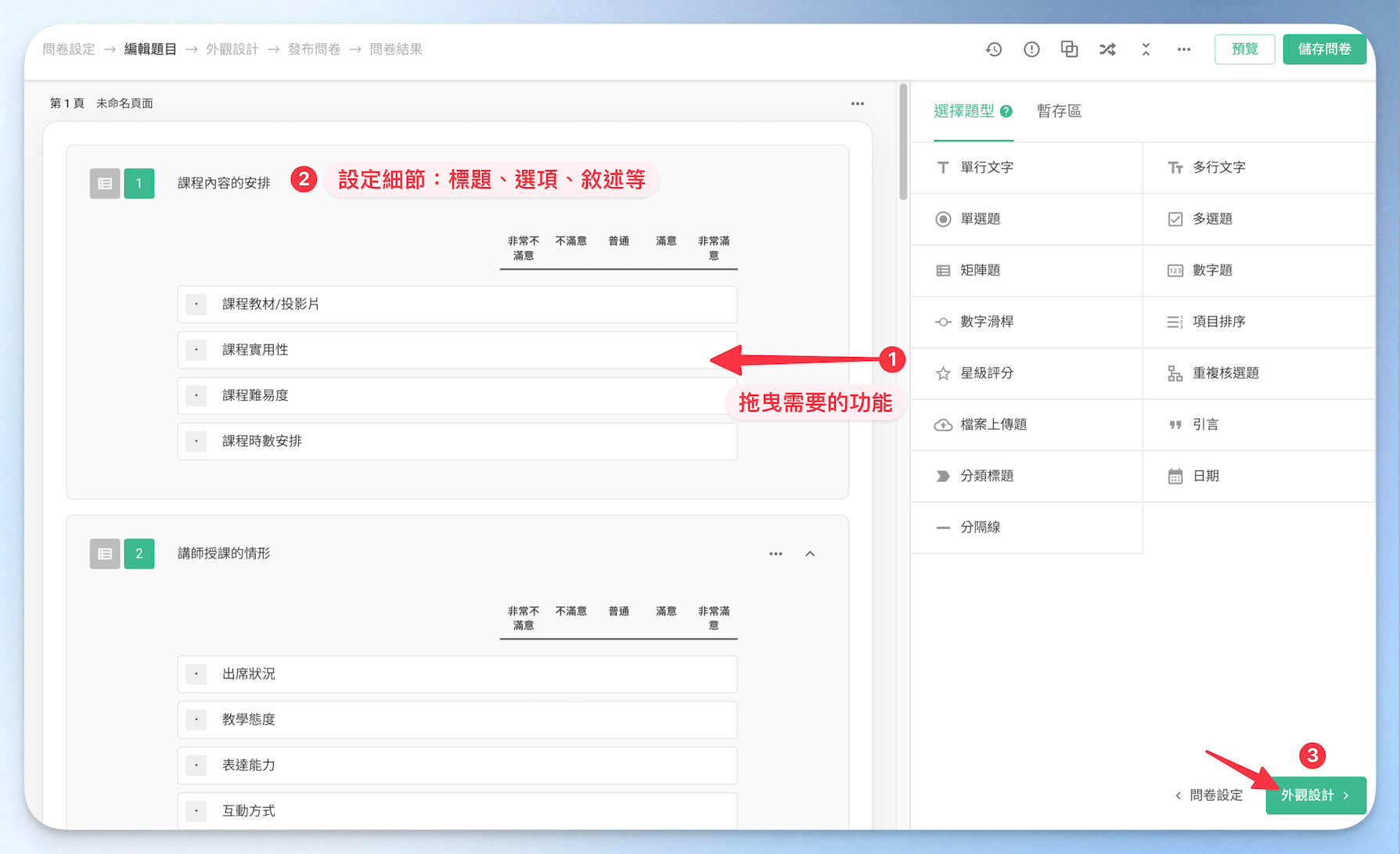Click the help icon beside 選擇題型
Screen dimensions: 1400x854
1006,111
